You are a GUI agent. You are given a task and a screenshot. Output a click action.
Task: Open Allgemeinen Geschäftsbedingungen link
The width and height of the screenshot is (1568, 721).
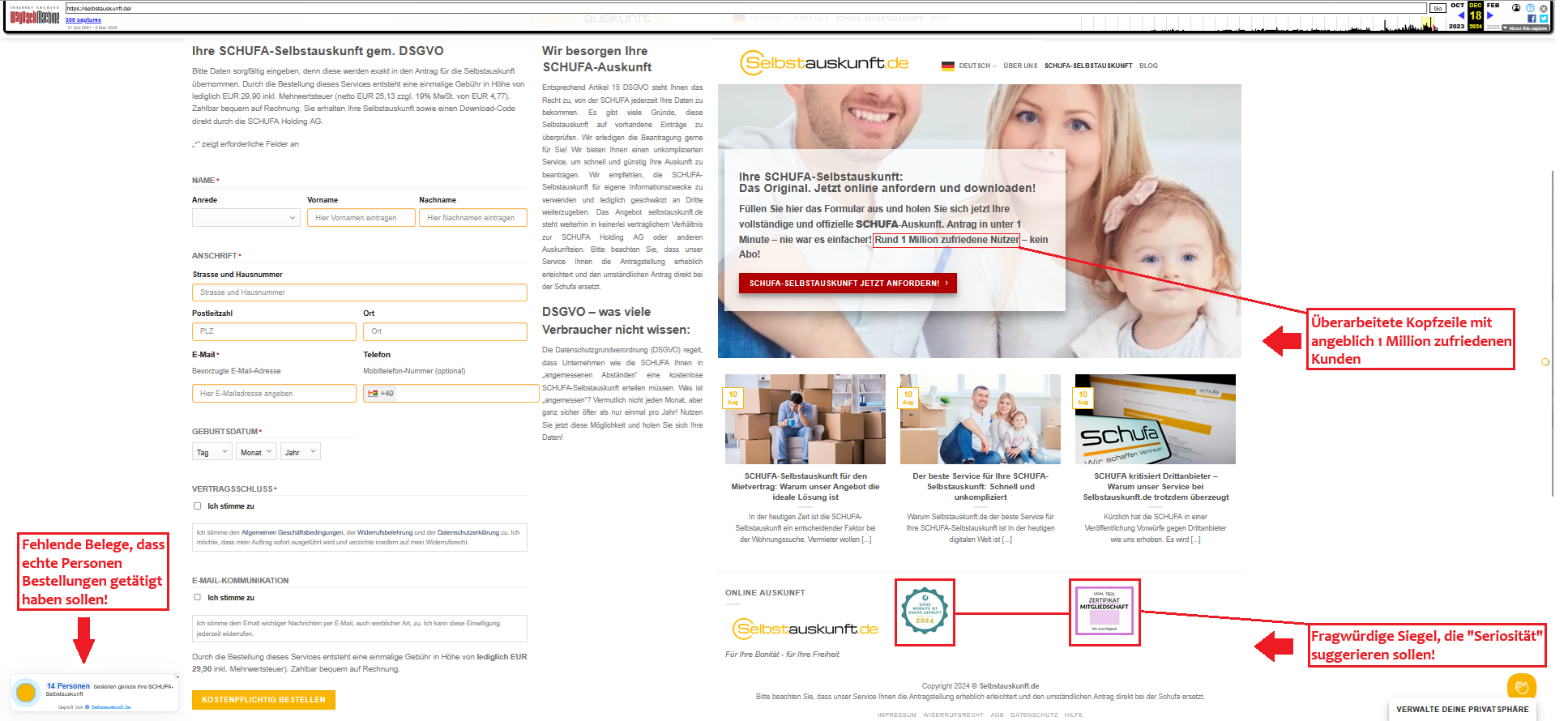pyautogui.click(x=293, y=532)
